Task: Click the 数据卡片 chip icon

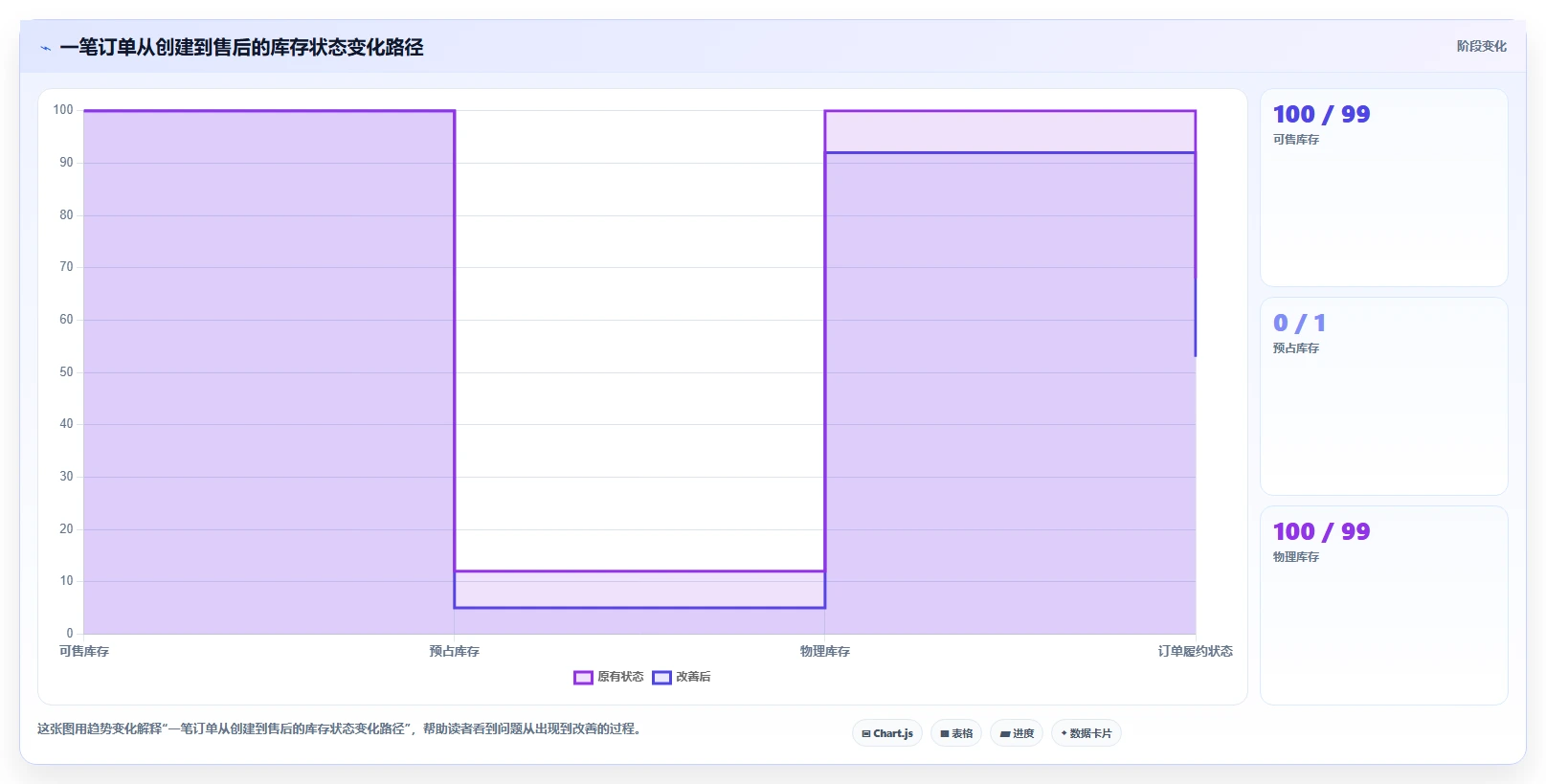Action: click(1064, 733)
